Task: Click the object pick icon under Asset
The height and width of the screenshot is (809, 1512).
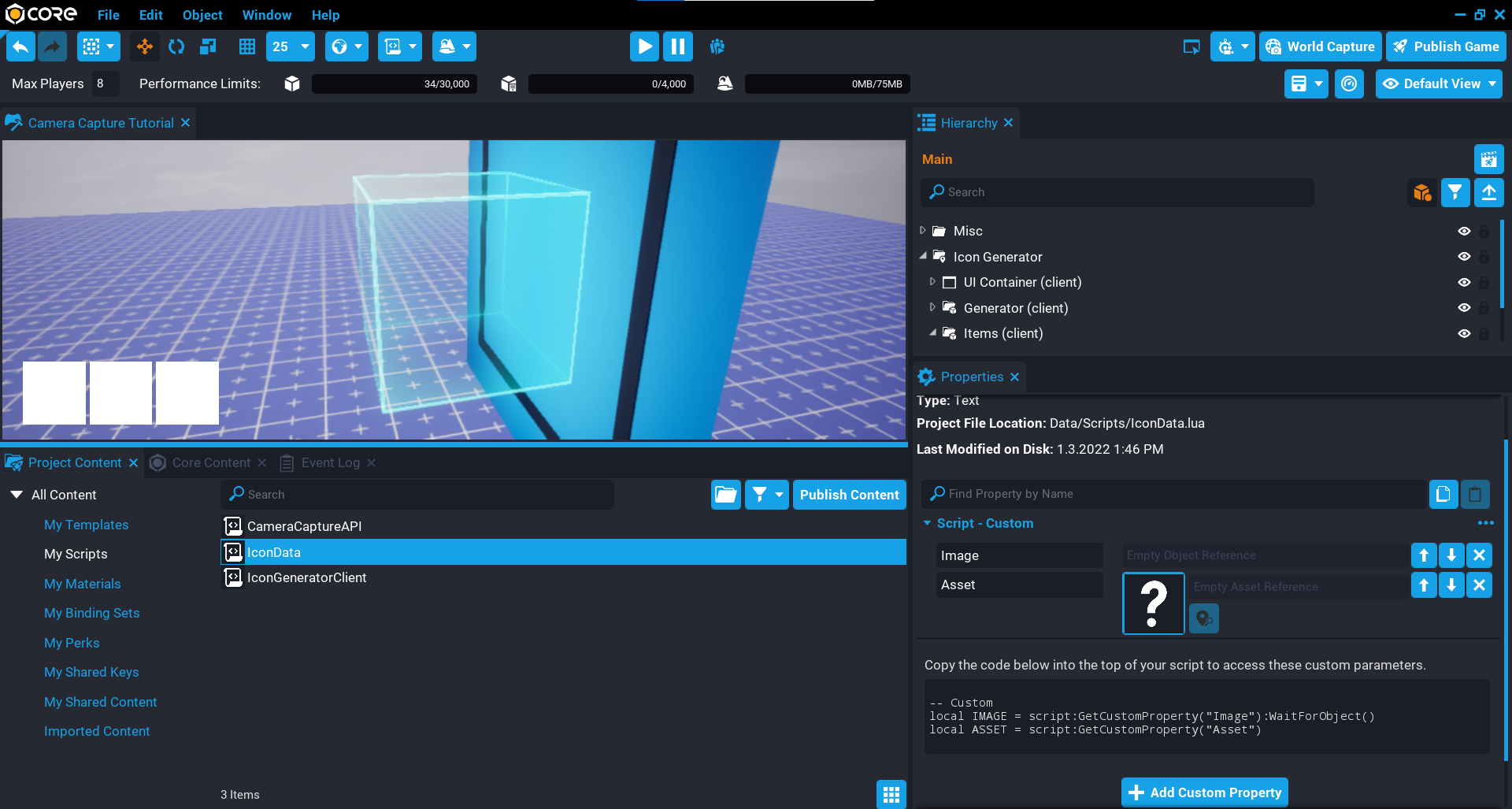Action: [1204, 618]
